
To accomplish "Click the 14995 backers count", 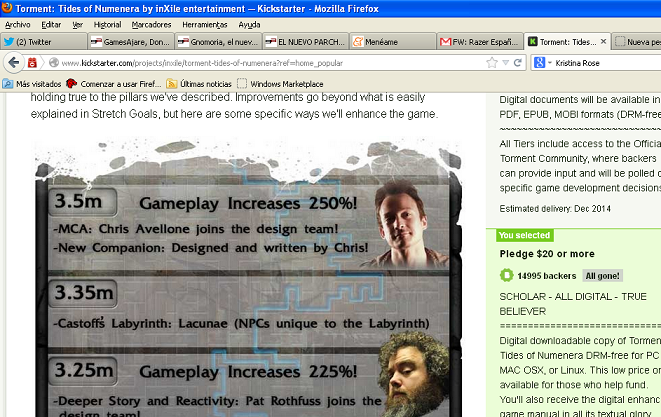I will click(x=546, y=276).
